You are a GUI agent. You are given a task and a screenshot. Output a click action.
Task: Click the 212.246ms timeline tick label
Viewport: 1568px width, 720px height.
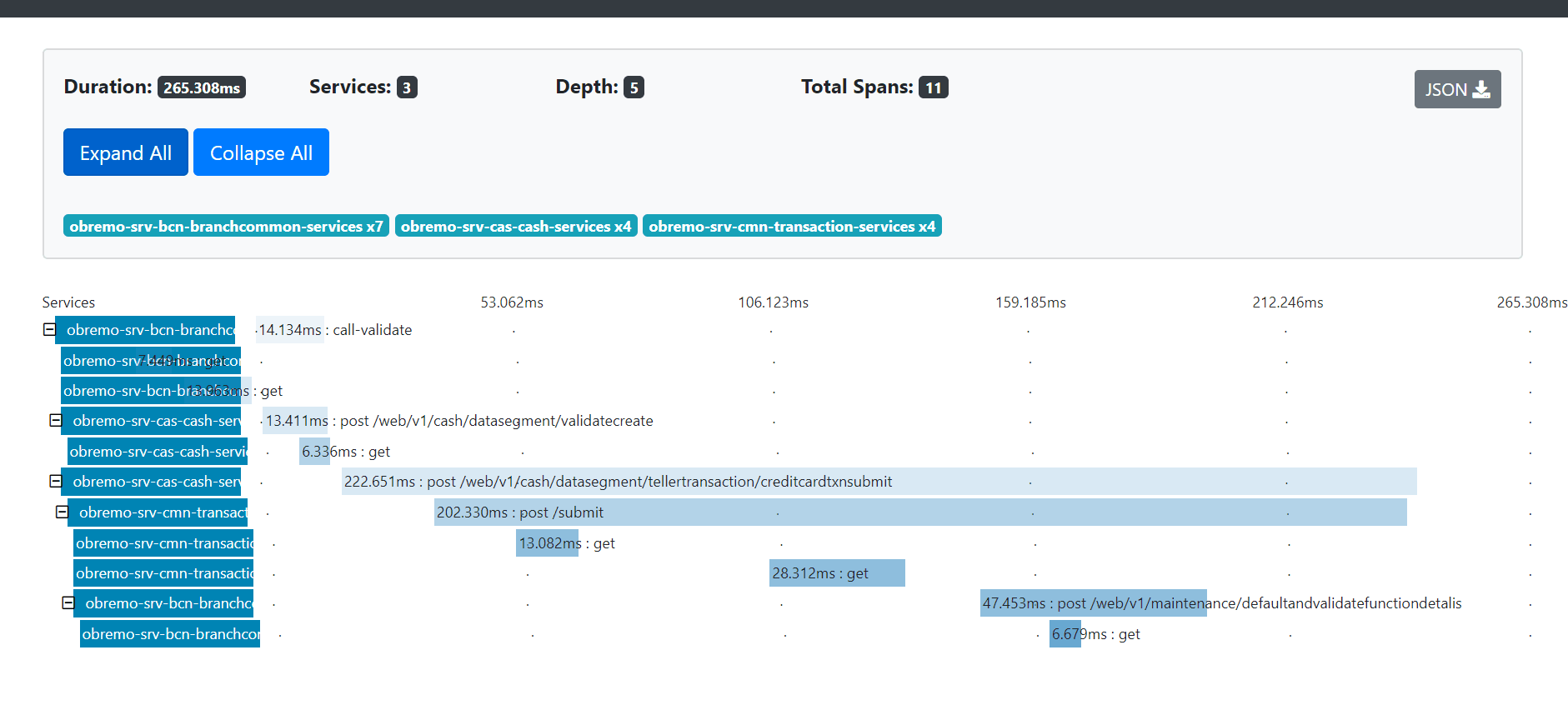[1288, 302]
